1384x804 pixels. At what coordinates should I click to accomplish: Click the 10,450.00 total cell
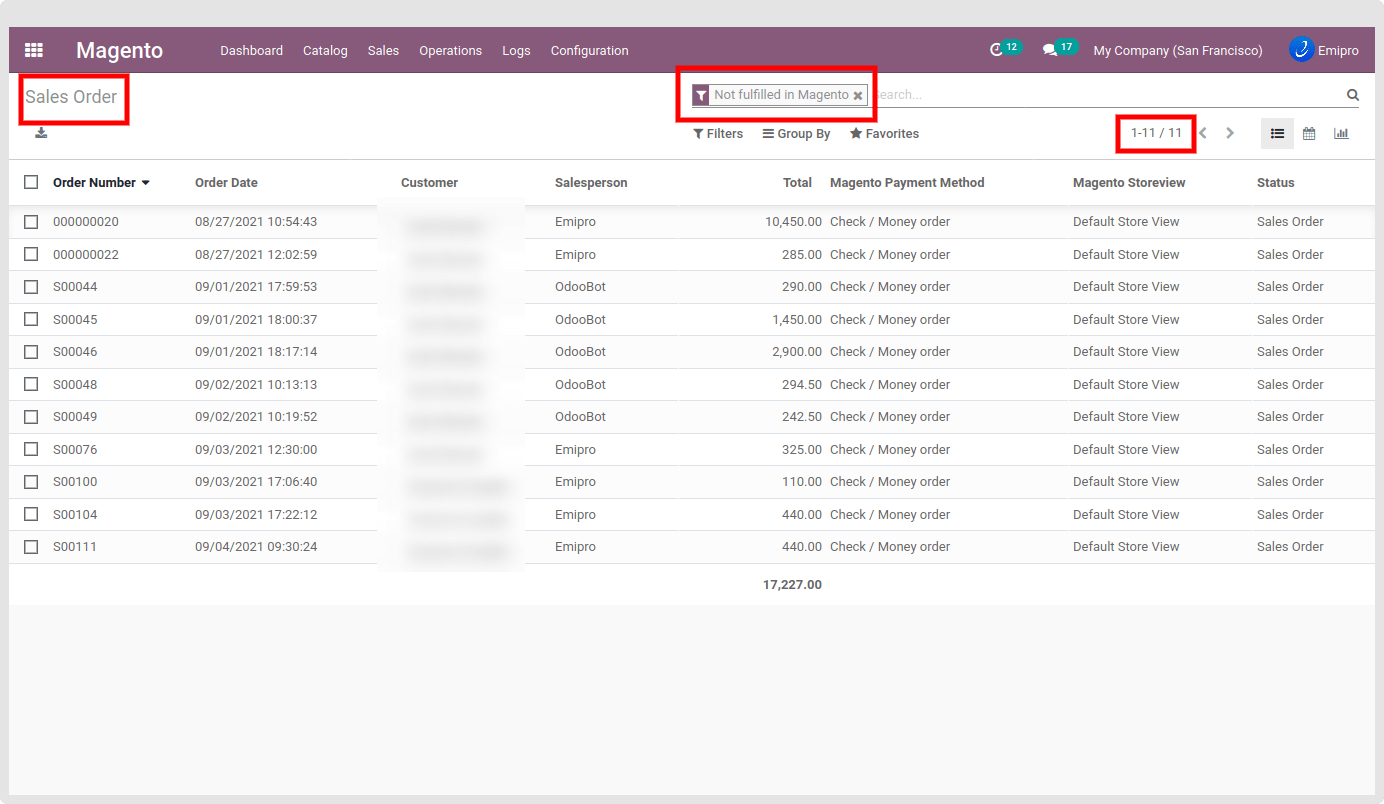coord(793,222)
